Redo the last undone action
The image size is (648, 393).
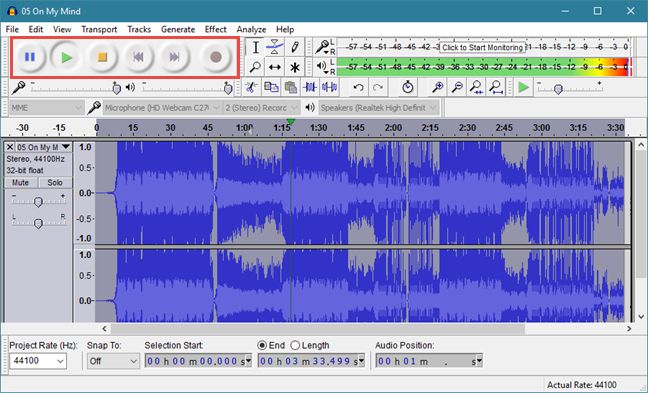(378, 87)
